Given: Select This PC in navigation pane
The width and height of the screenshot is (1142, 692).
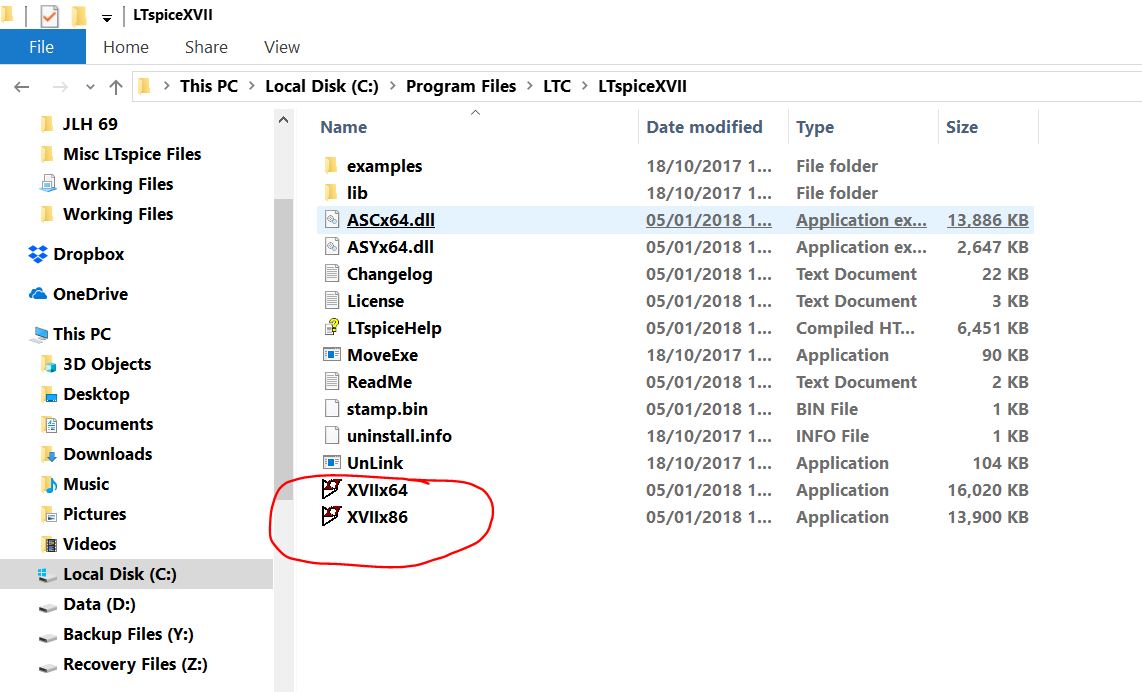Looking at the screenshot, I should click(71, 333).
